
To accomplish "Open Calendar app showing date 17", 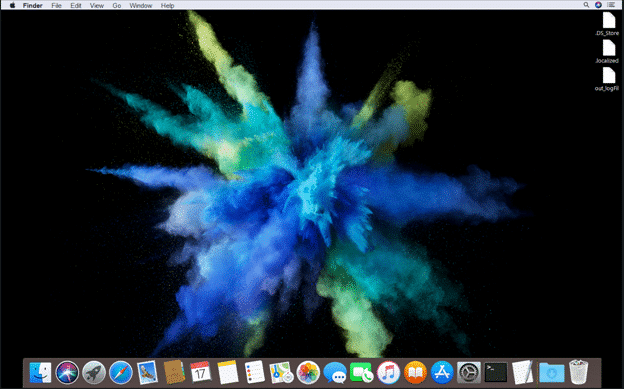I will coord(201,373).
